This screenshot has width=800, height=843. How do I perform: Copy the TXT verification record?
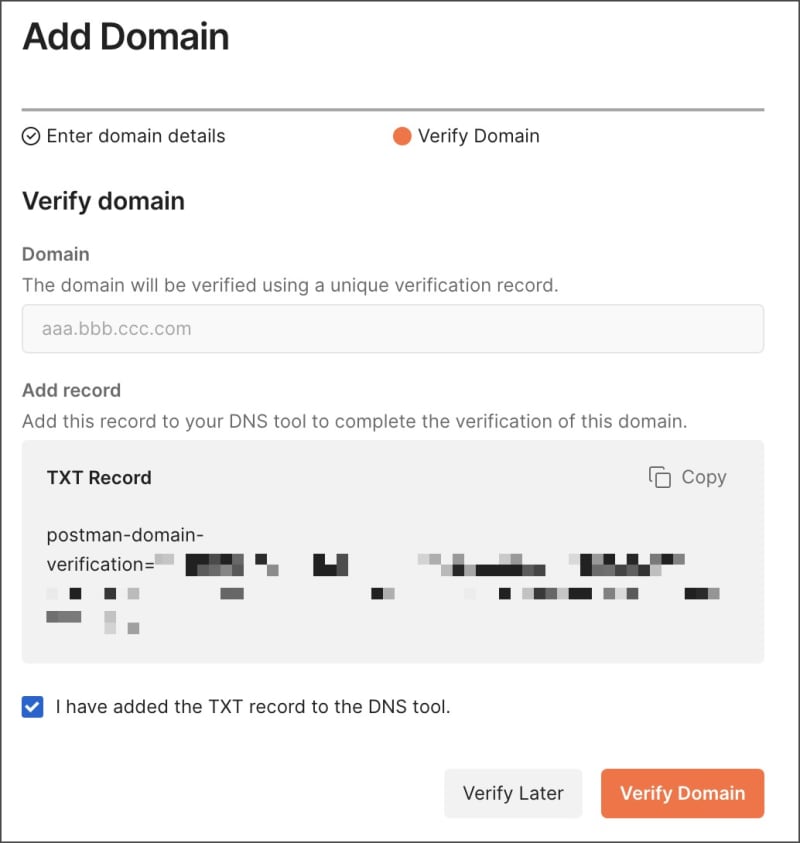click(686, 477)
